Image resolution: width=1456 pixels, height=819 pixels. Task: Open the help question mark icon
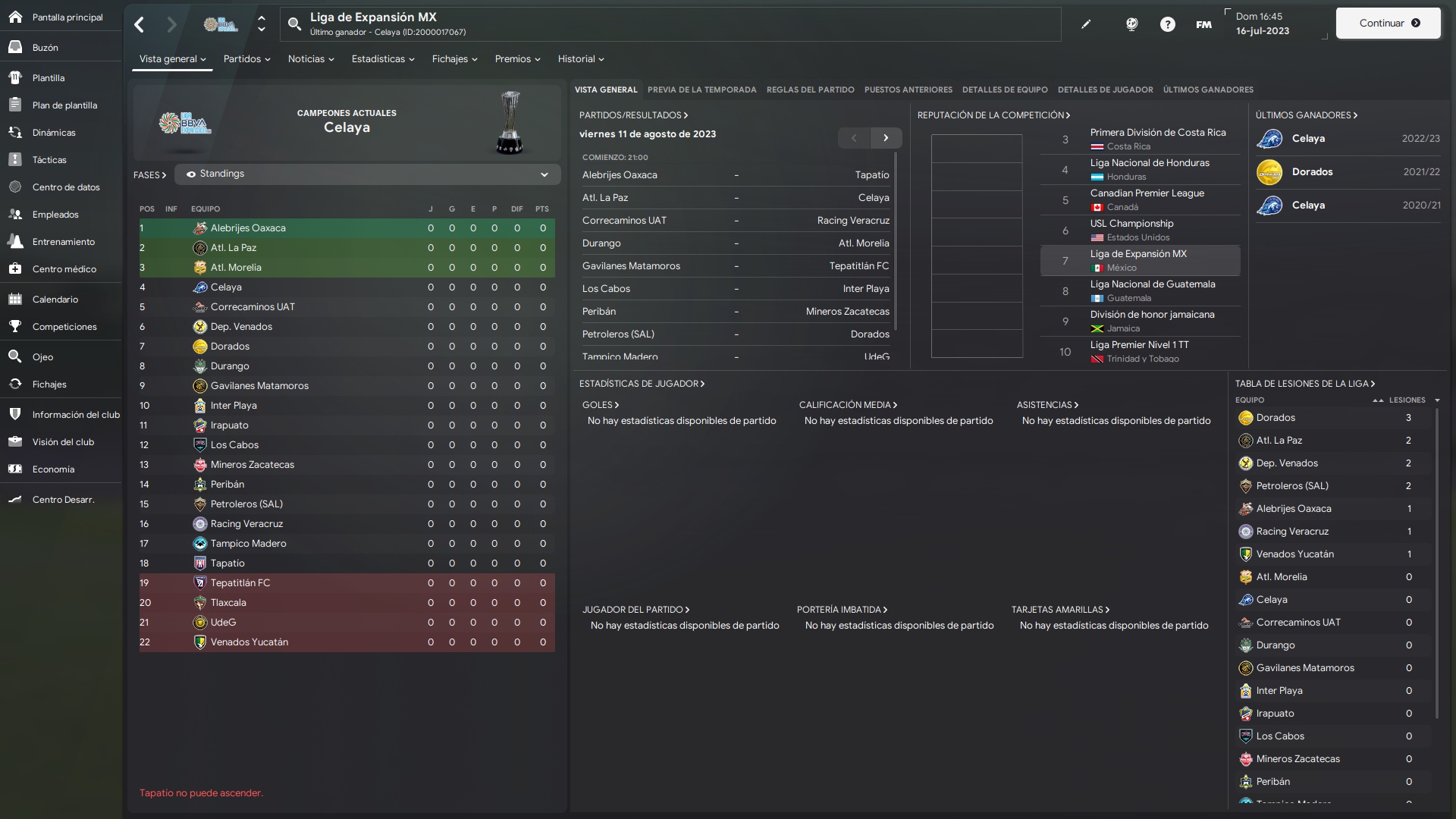(1168, 24)
